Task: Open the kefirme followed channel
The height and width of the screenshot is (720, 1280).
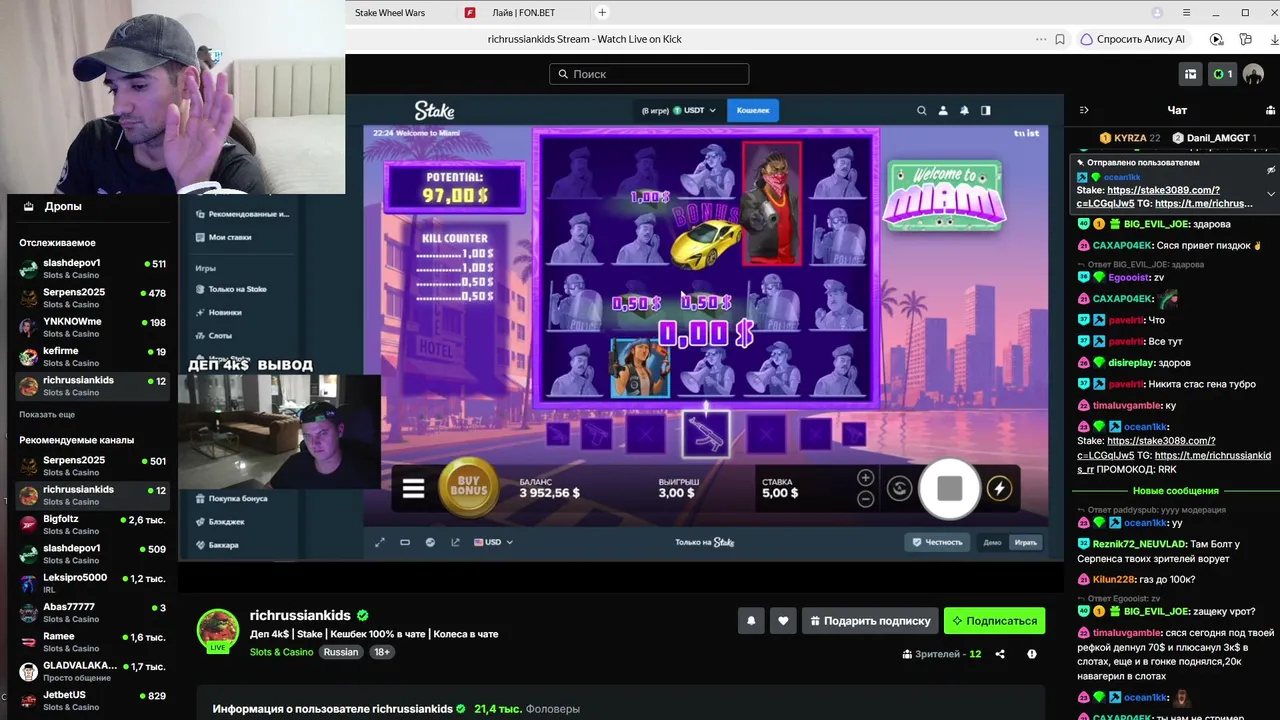Action: point(92,356)
